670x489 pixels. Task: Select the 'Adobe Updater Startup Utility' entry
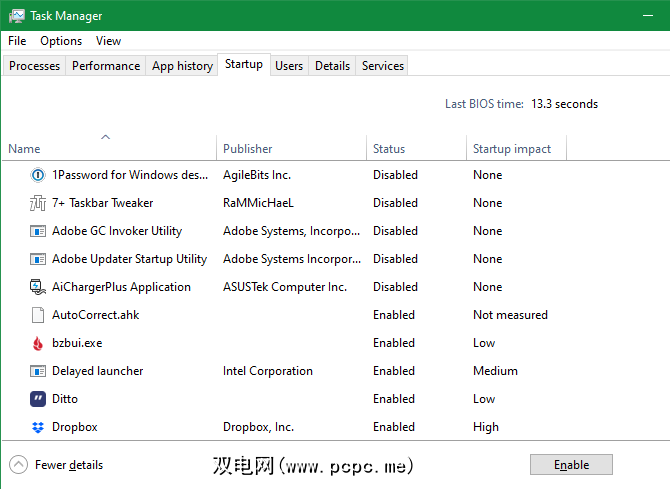(129, 259)
